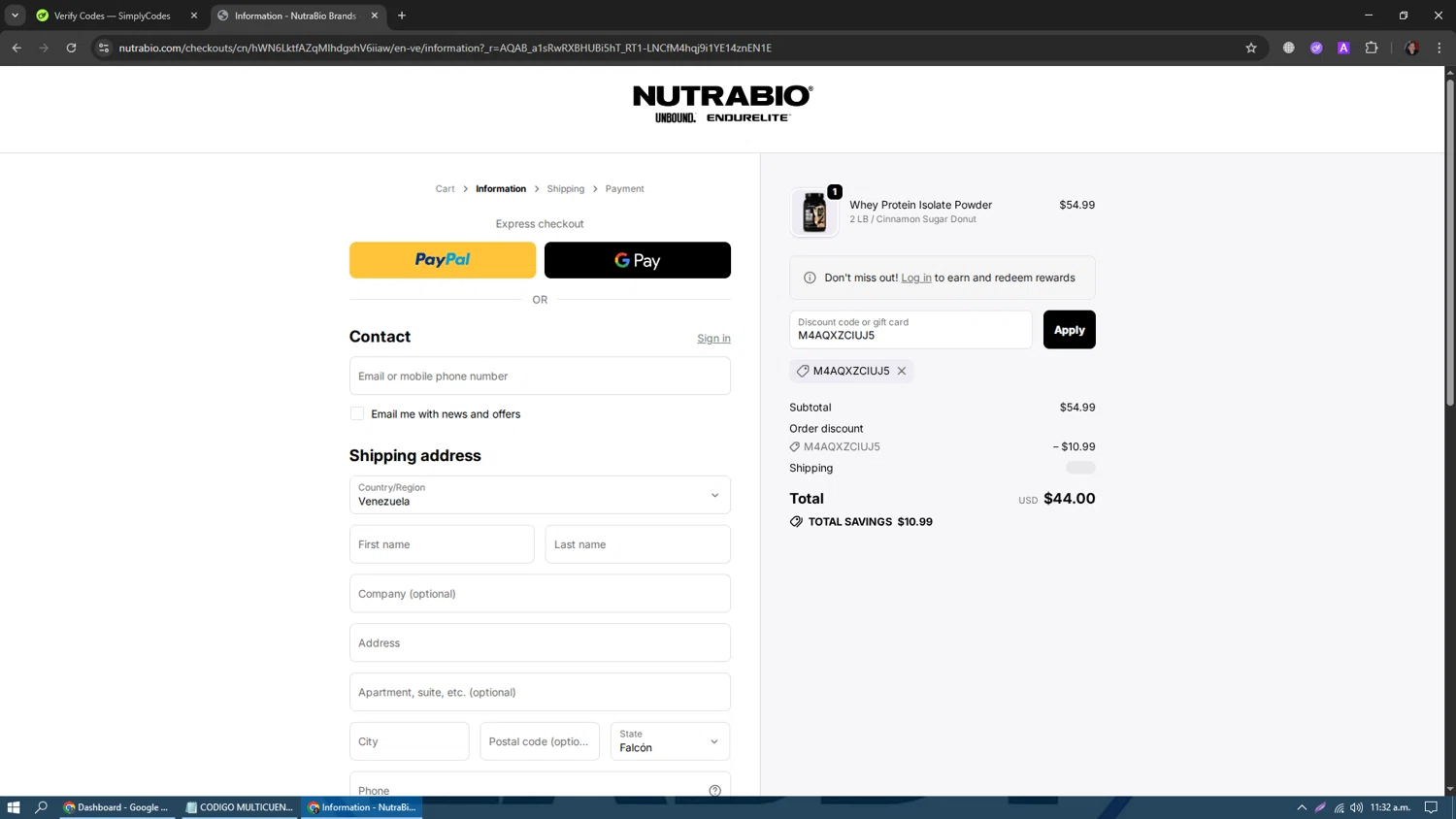Open CODIGO MULTICUEN taskbar window

(x=240, y=807)
